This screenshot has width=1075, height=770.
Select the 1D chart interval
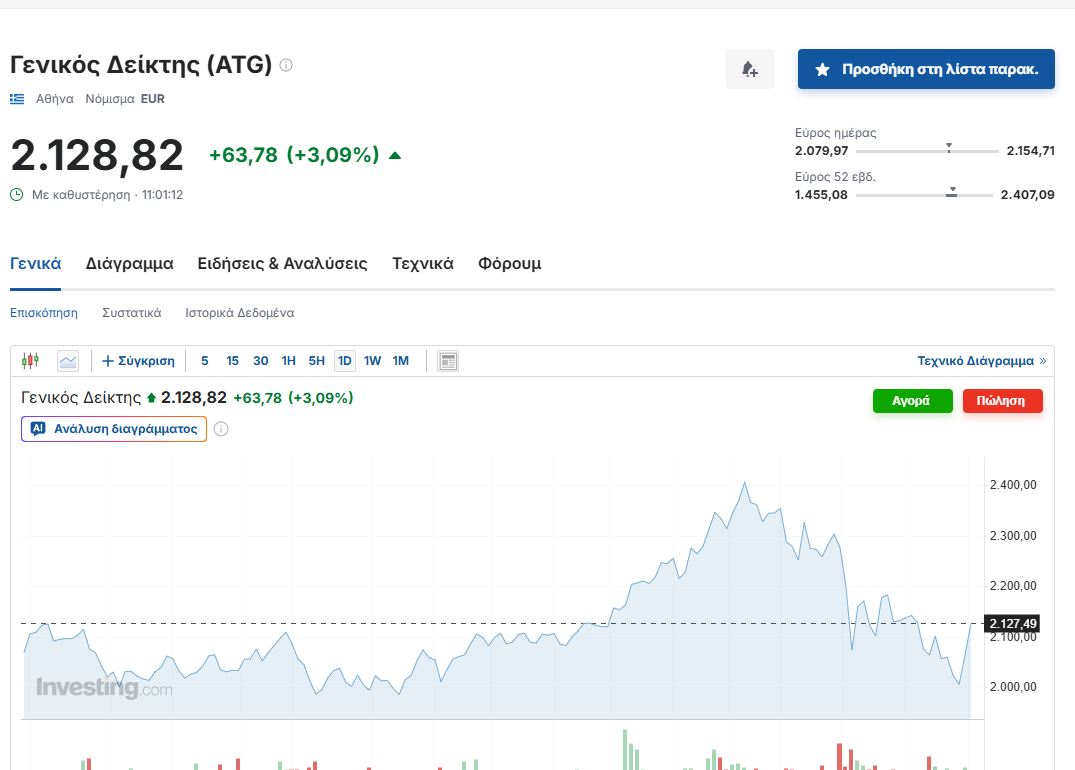[x=344, y=361]
